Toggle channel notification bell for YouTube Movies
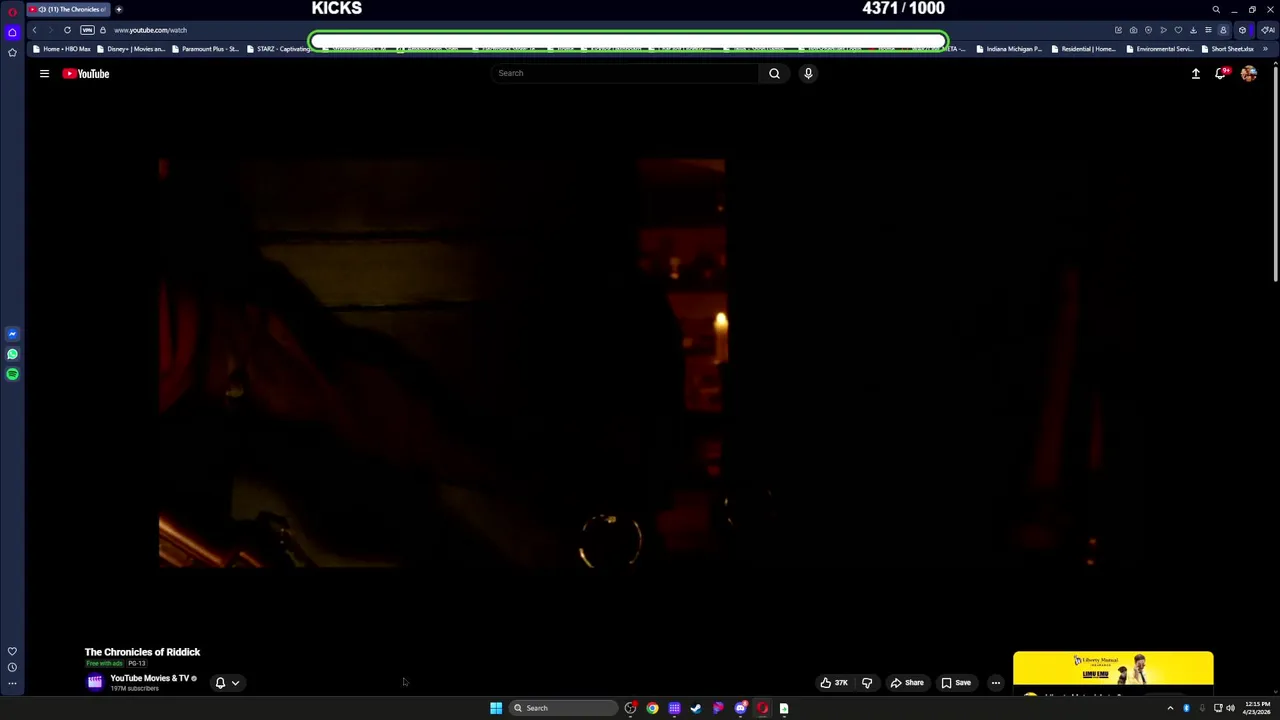This screenshot has height=720, width=1280. 220,683
